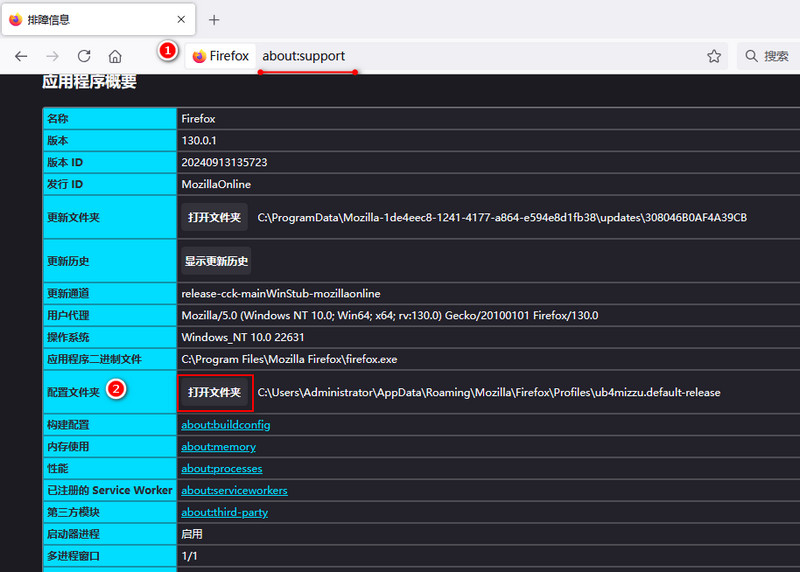Close the 排障信息 tab
This screenshot has width=800, height=572.
pos(180,20)
